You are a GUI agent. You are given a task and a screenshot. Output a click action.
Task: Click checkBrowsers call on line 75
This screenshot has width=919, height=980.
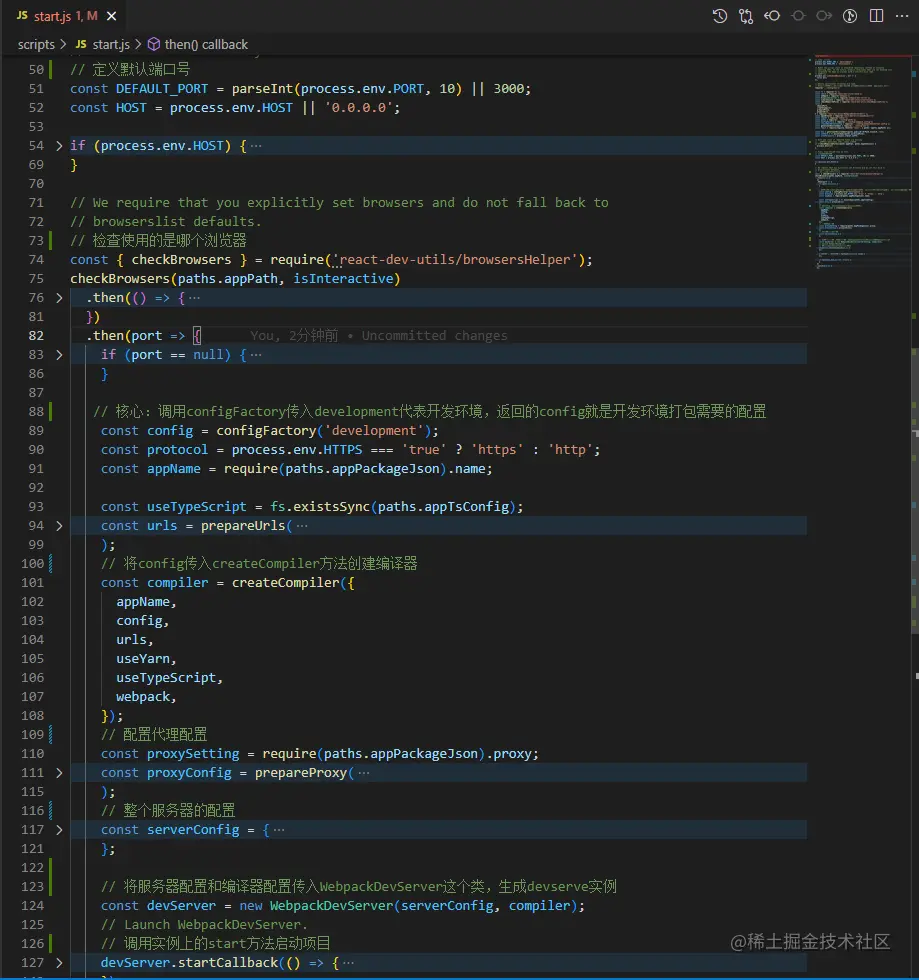120,279
